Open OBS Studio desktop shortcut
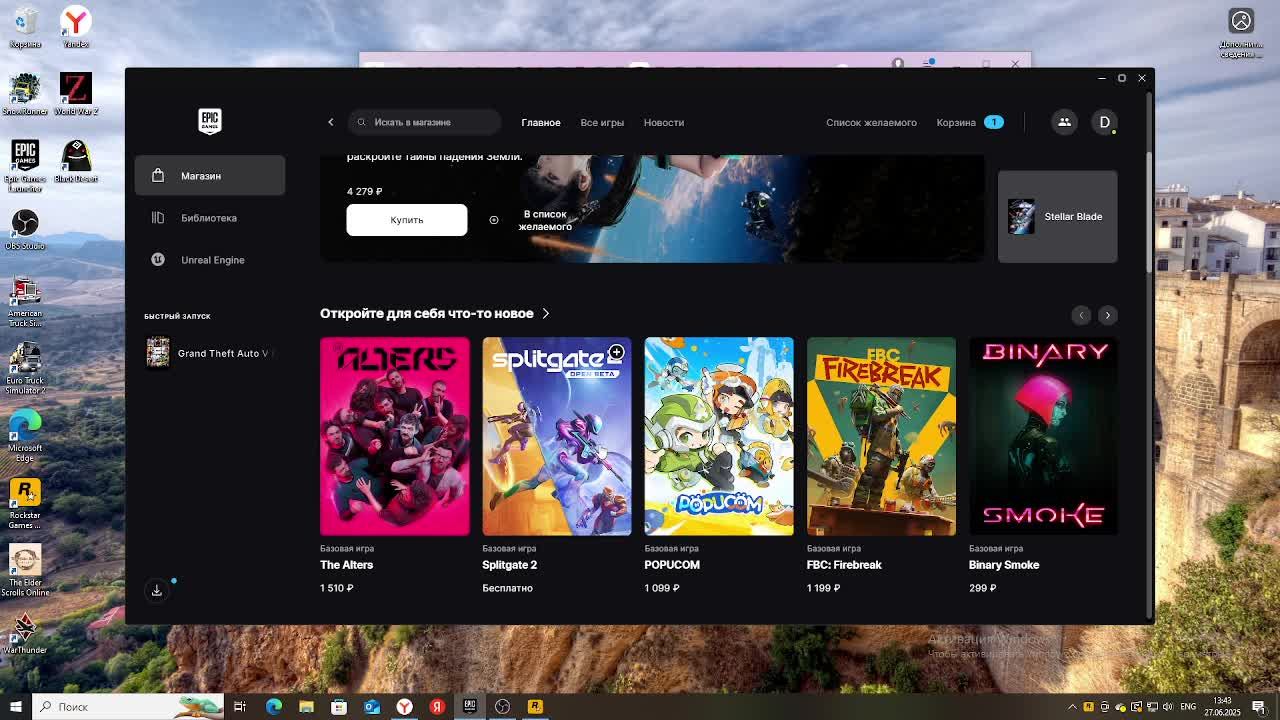This screenshot has height=720, width=1280. (25, 229)
